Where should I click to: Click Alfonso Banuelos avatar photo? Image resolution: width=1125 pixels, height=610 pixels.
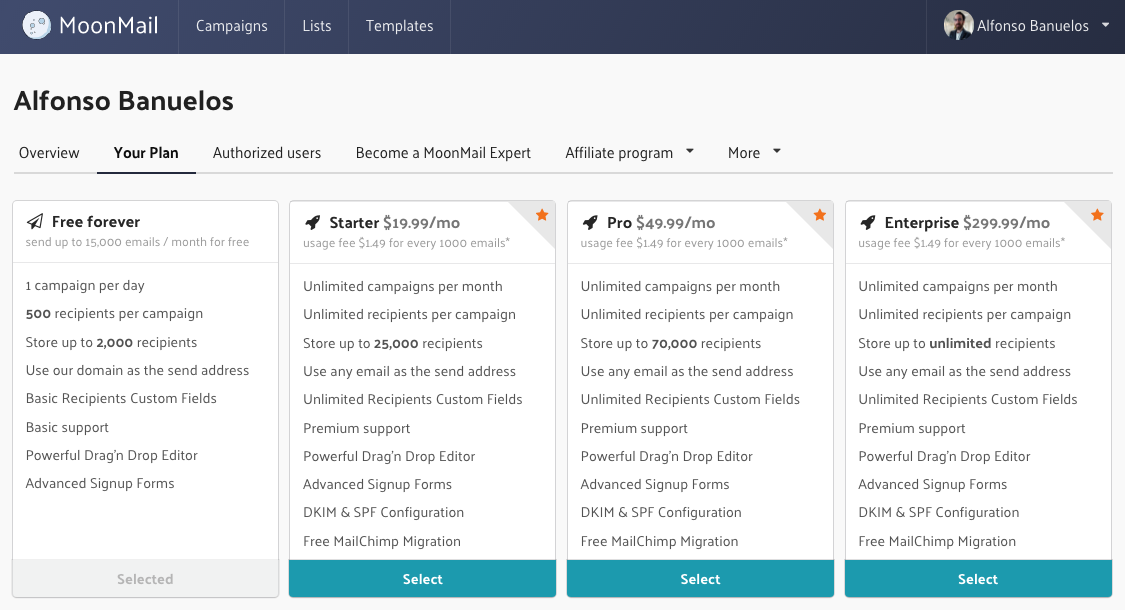click(958, 25)
